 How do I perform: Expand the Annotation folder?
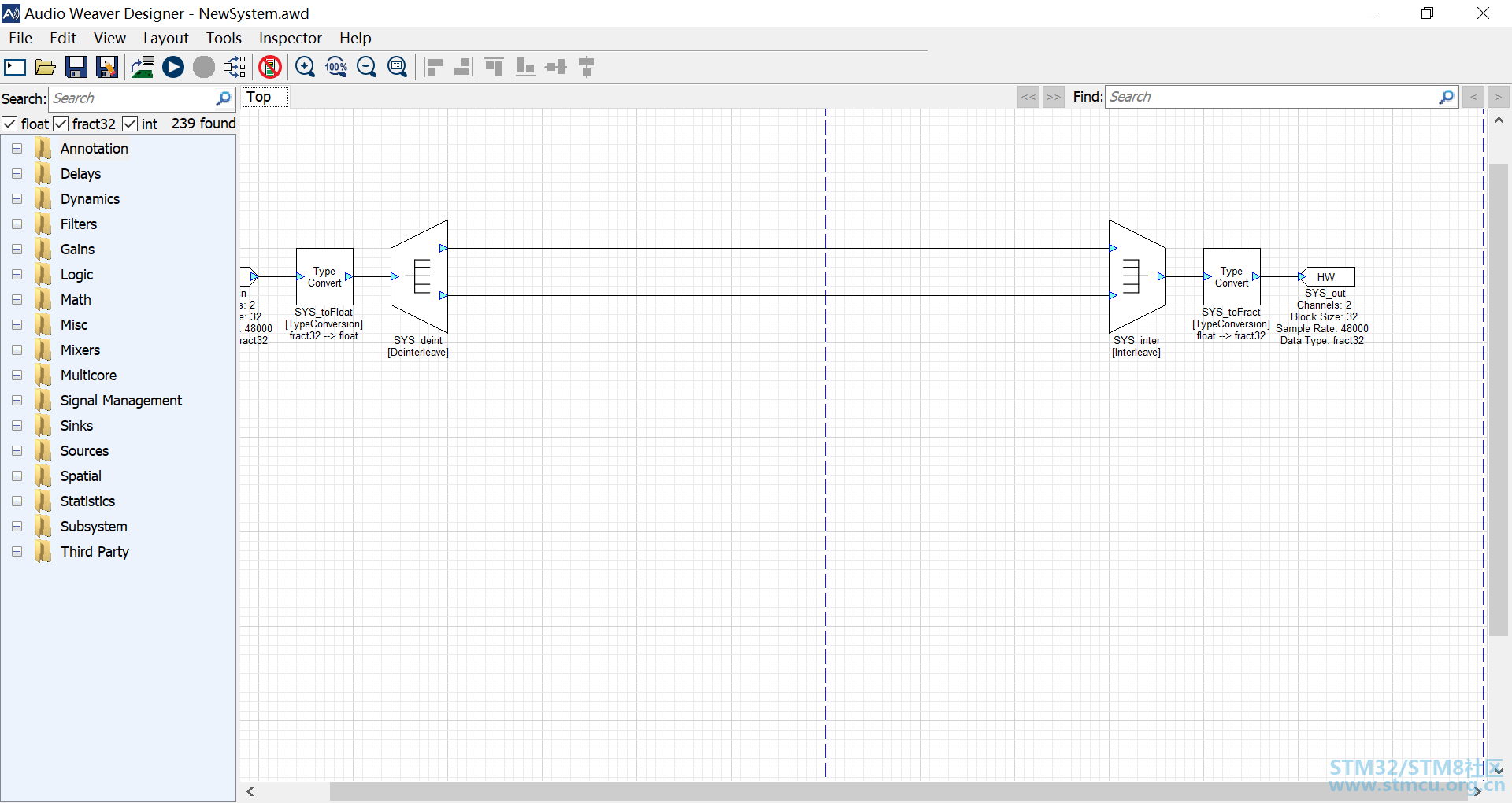(x=17, y=149)
